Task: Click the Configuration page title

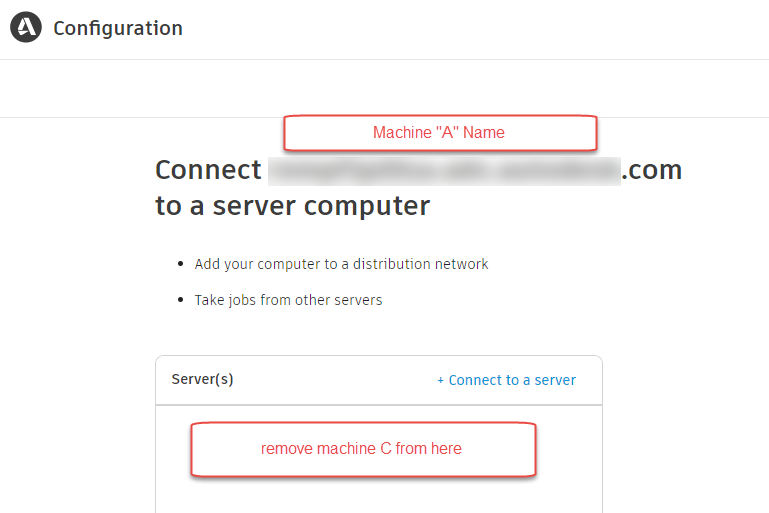Action: (x=118, y=28)
